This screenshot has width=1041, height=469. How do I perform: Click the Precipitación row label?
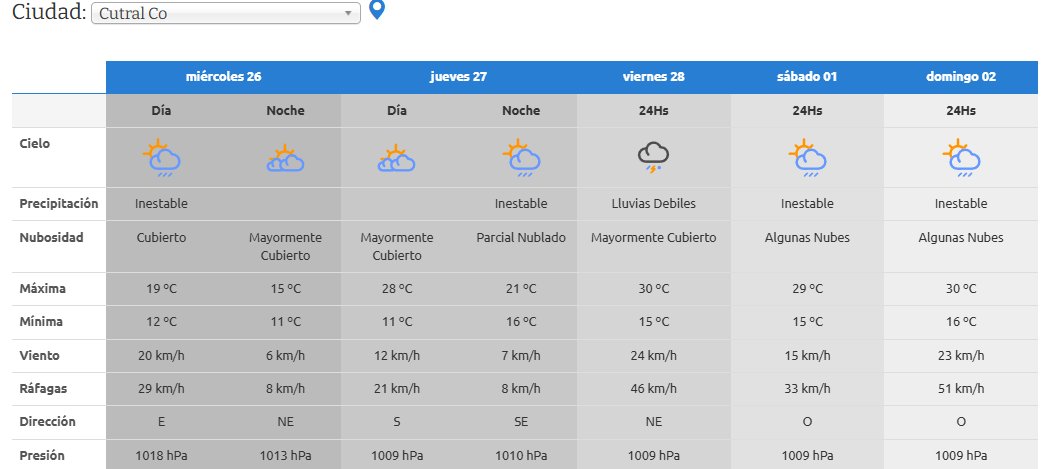58,204
